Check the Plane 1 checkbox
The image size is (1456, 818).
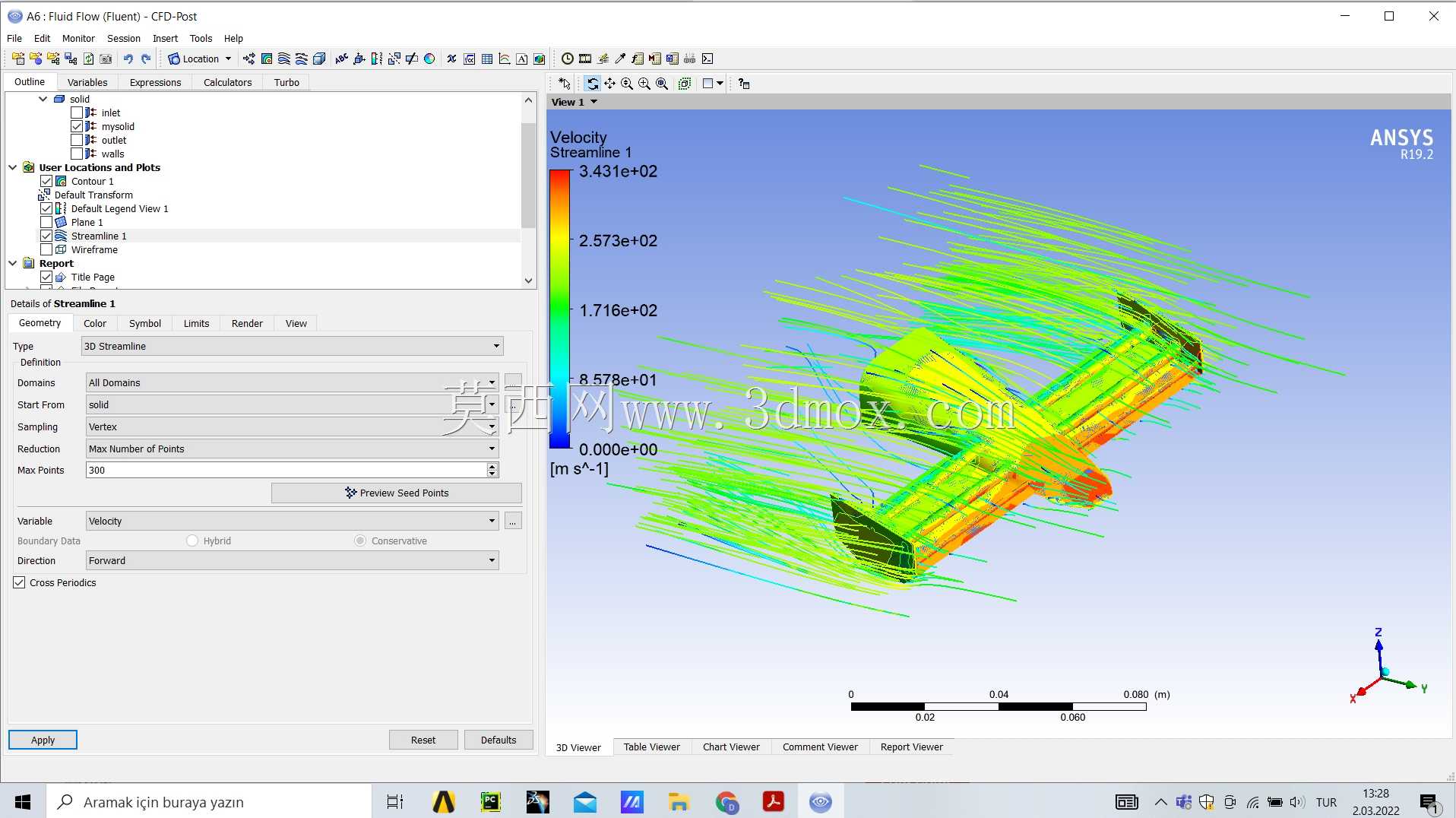click(x=46, y=222)
